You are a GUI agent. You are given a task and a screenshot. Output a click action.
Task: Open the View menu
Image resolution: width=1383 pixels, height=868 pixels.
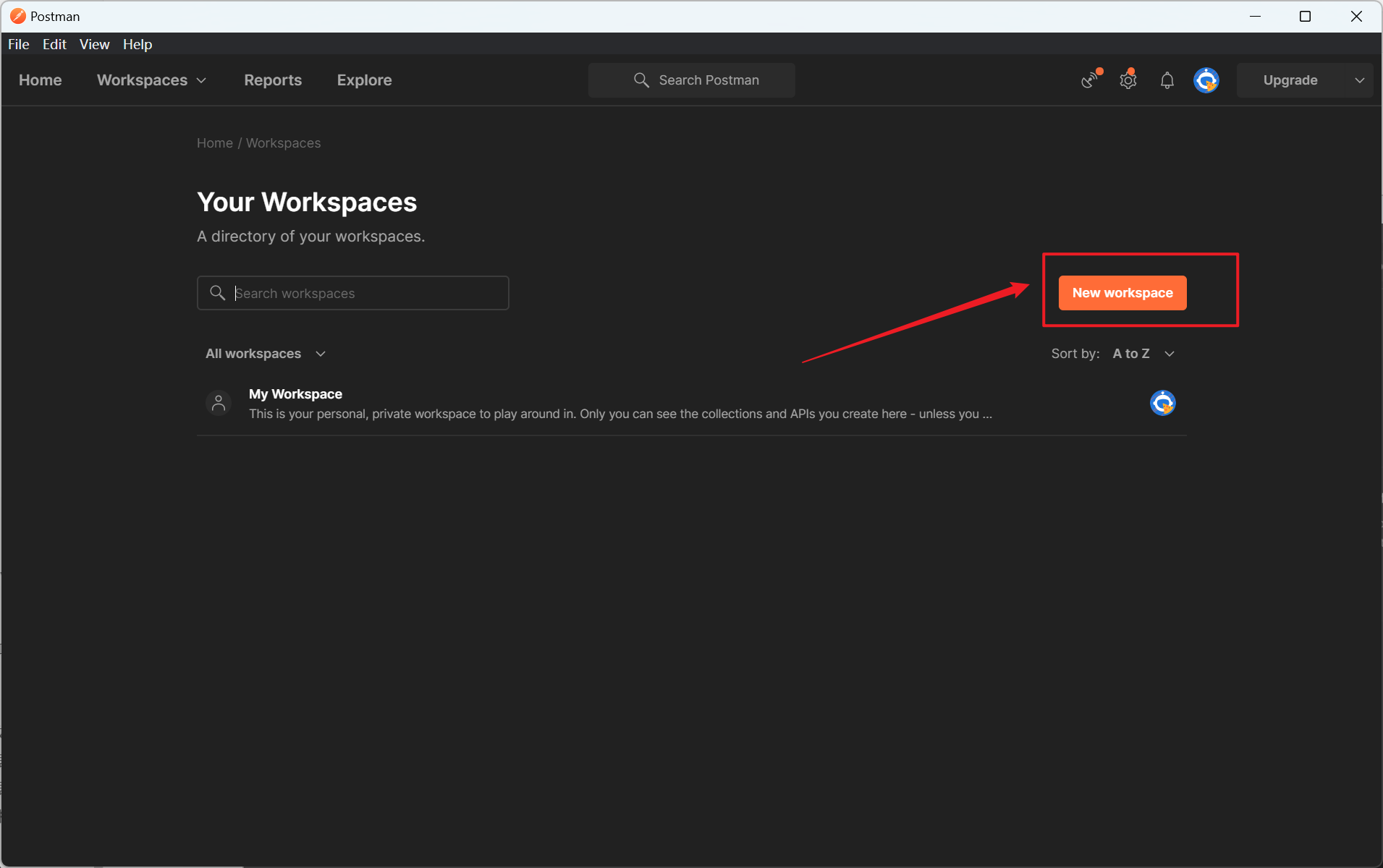pyautogui.click(x=95, y=44)
